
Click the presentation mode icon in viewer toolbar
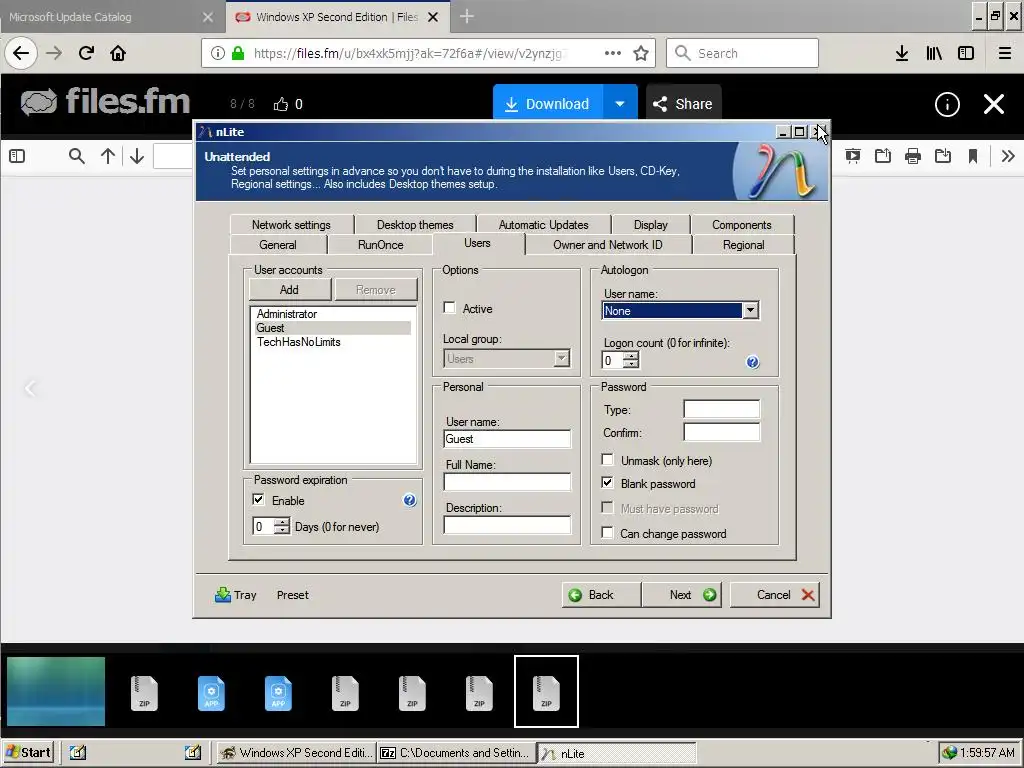(853, 156)
